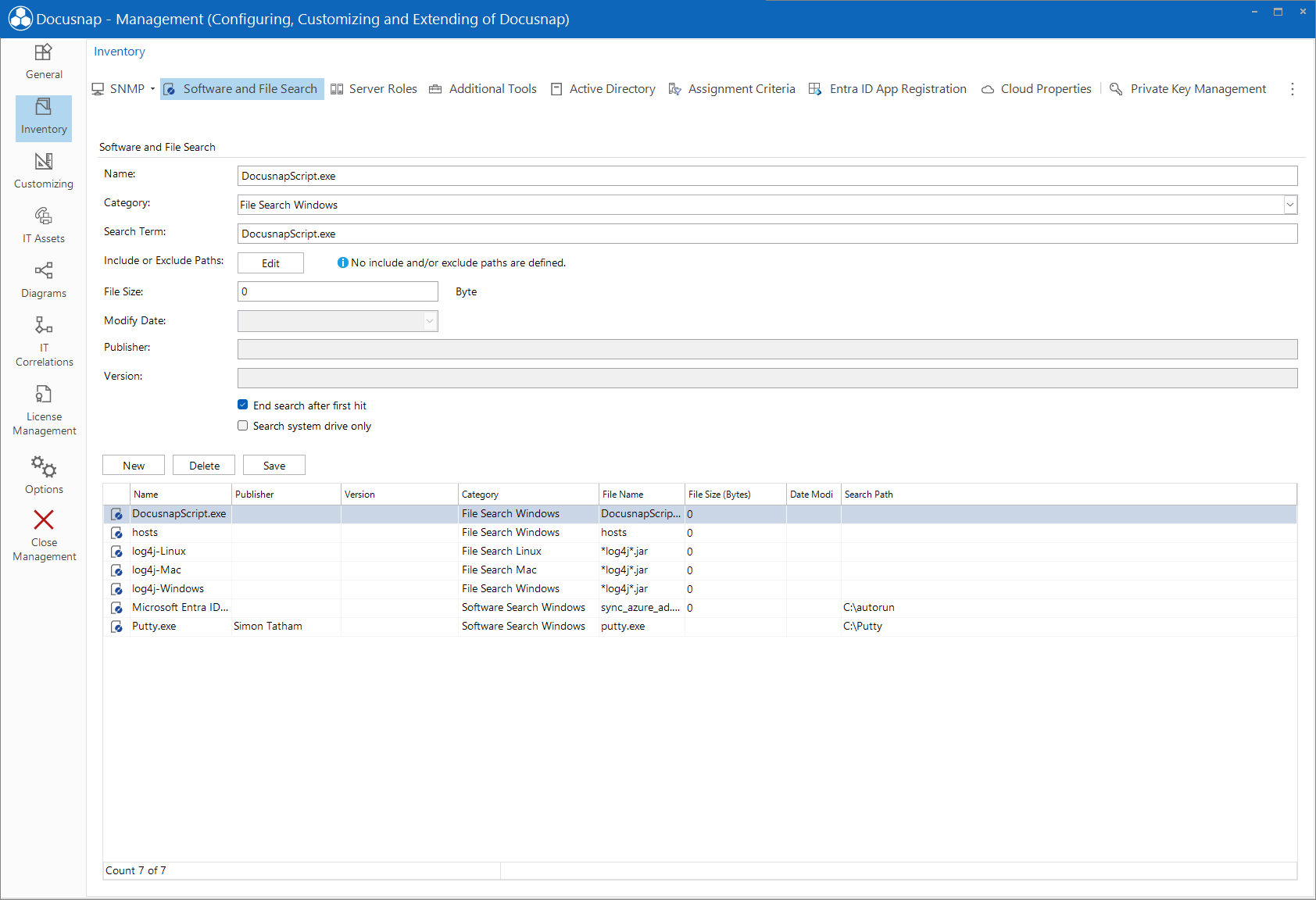Screen dimensions: 1316x900
Task: Open License Management section
Action: tap(44, 410)
